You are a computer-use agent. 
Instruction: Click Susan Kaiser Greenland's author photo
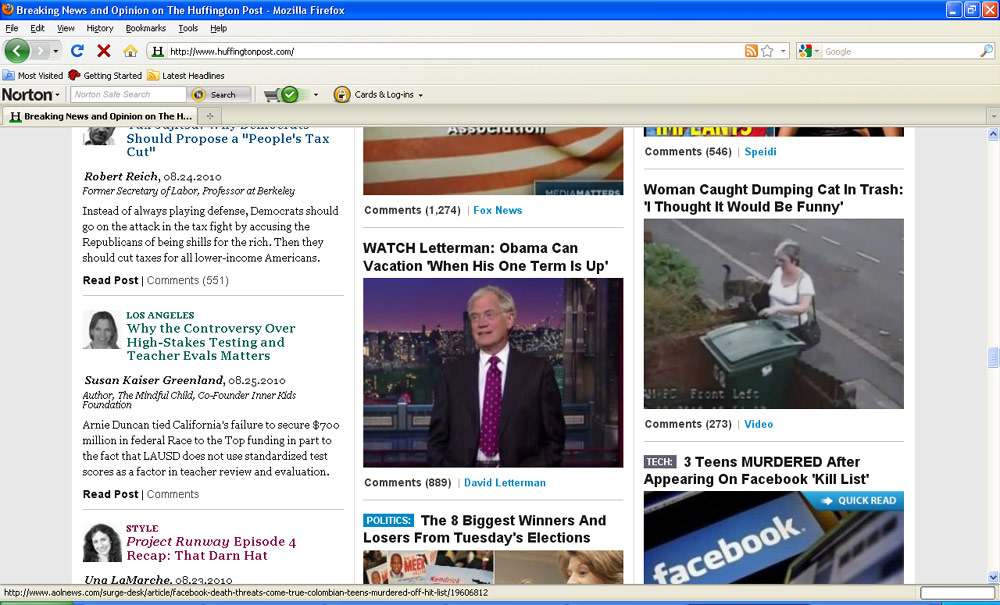coord(102,330)
